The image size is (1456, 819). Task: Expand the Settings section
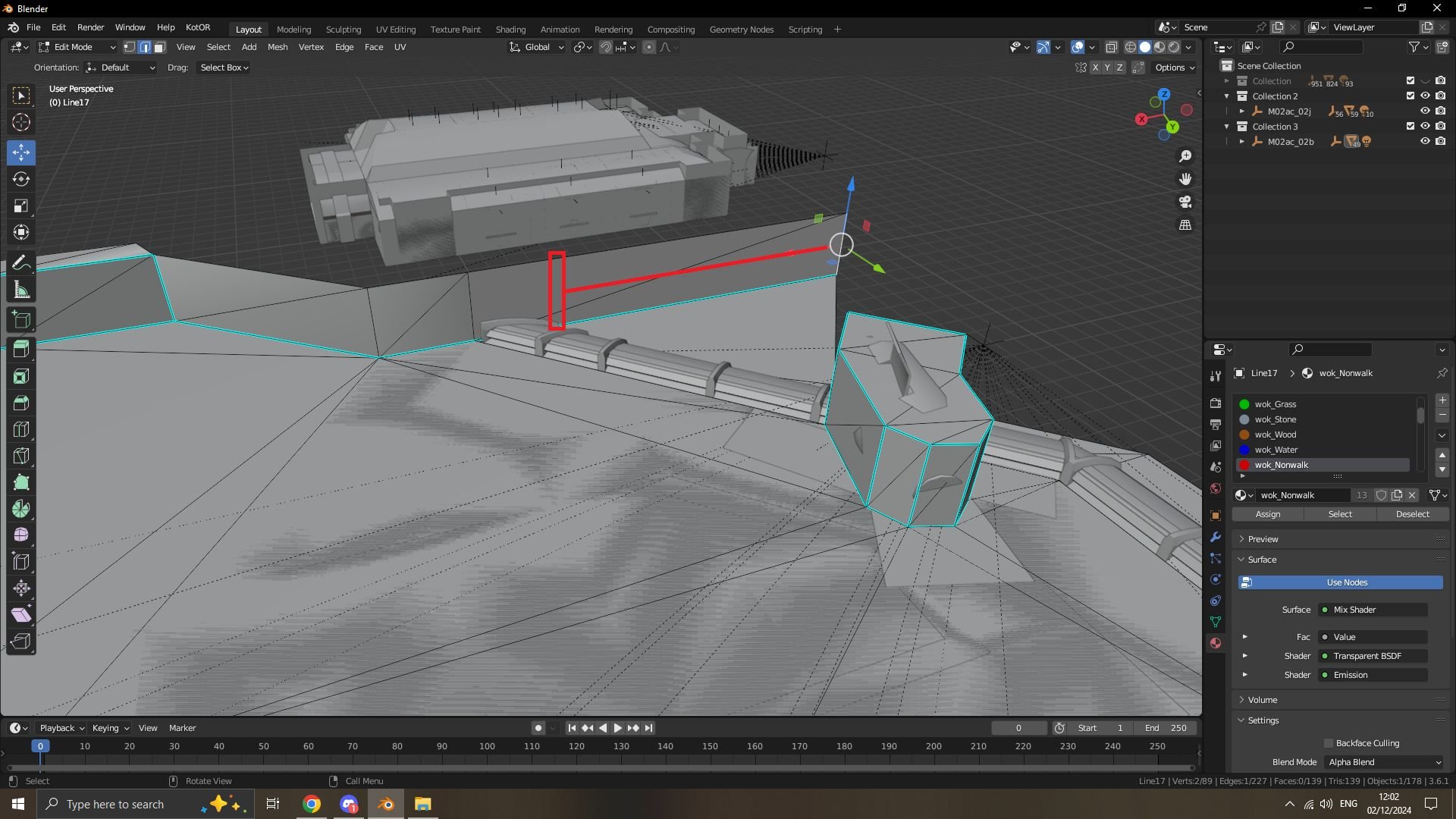(x=1262, y=720)
